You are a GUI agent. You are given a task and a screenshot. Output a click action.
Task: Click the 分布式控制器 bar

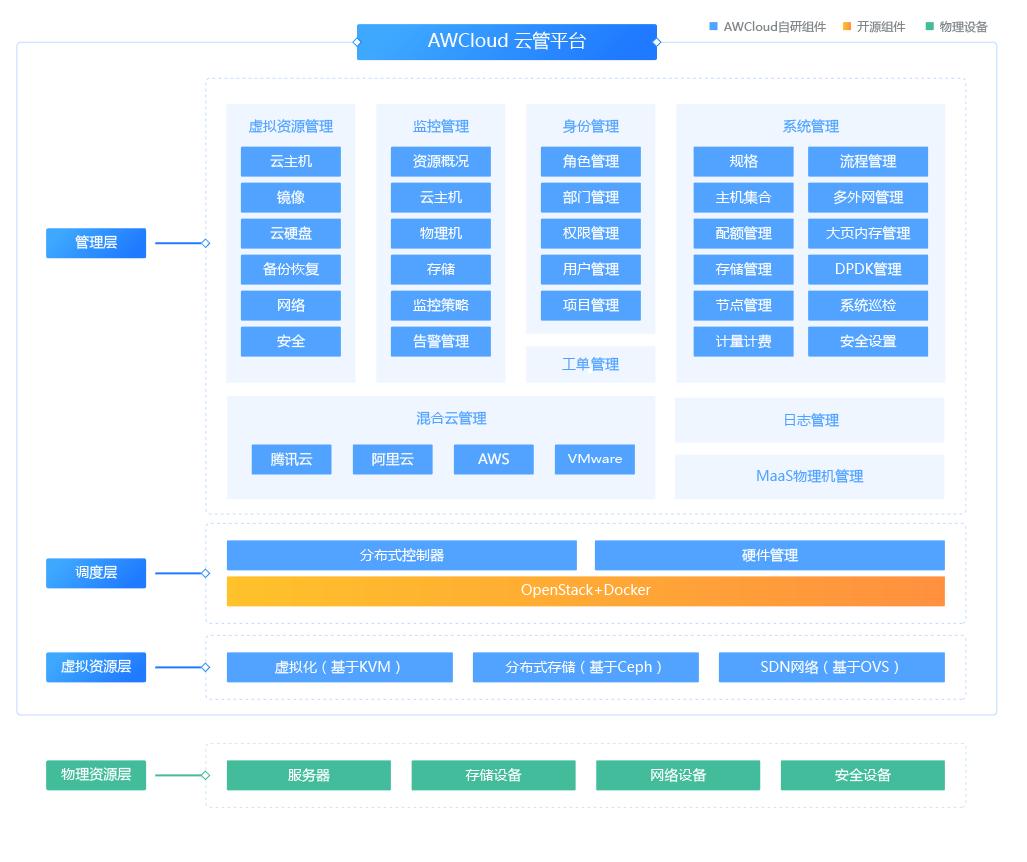tap(402, 555)
